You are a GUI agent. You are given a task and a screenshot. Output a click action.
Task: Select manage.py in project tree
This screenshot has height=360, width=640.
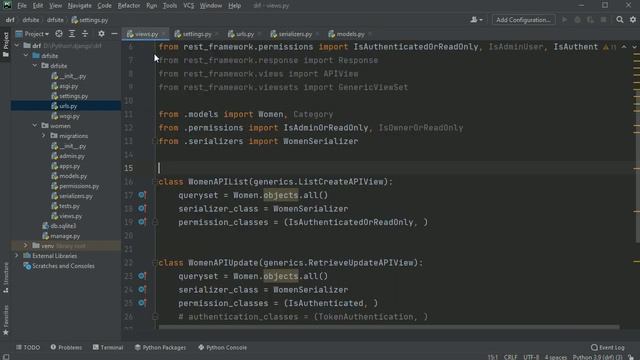[65, 236]
